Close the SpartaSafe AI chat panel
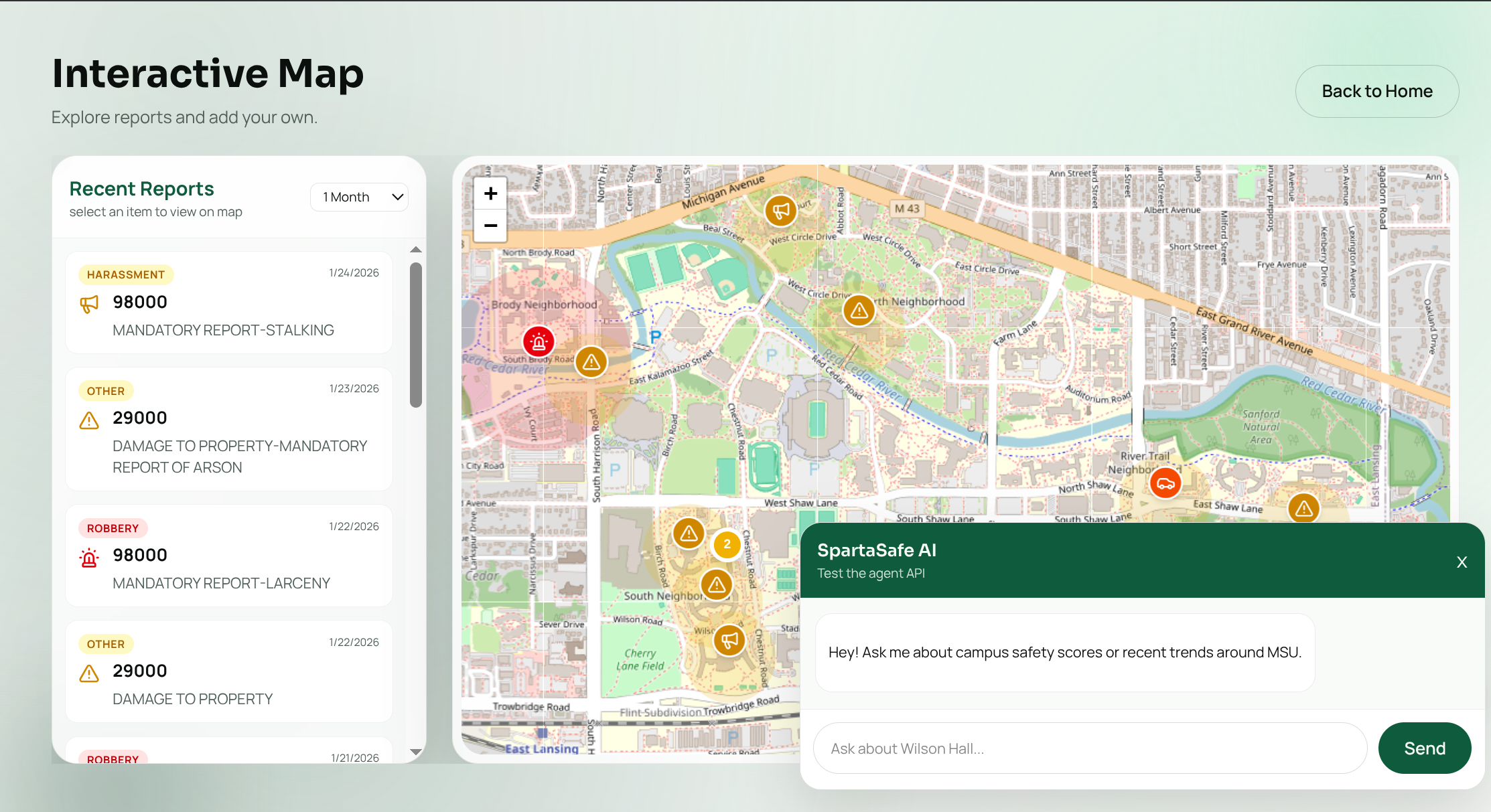Viewport: 1491px width, 812px height. click(x=1462, y=562)
